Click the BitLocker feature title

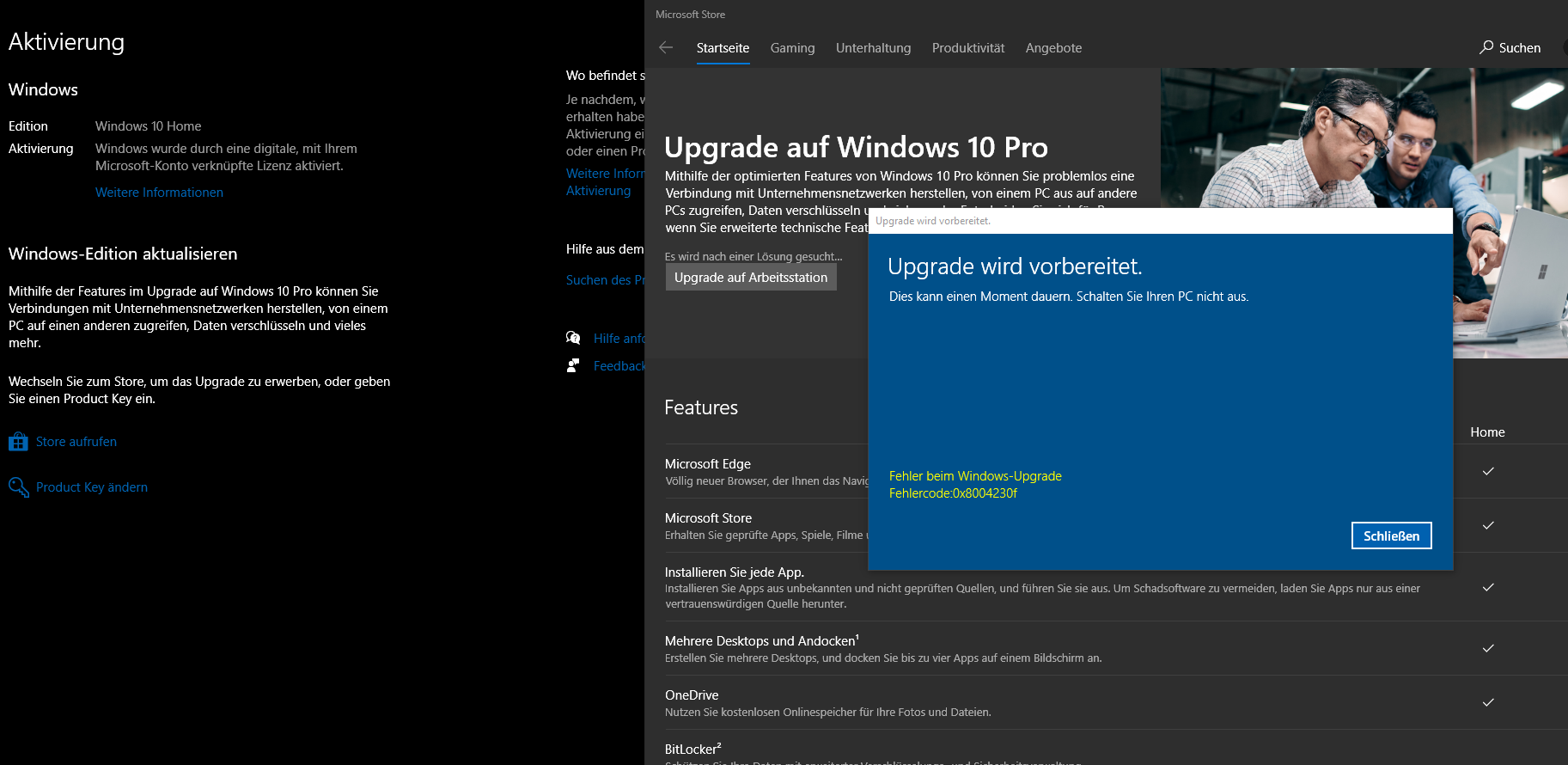pyautogui.click(x=692, y=750)
